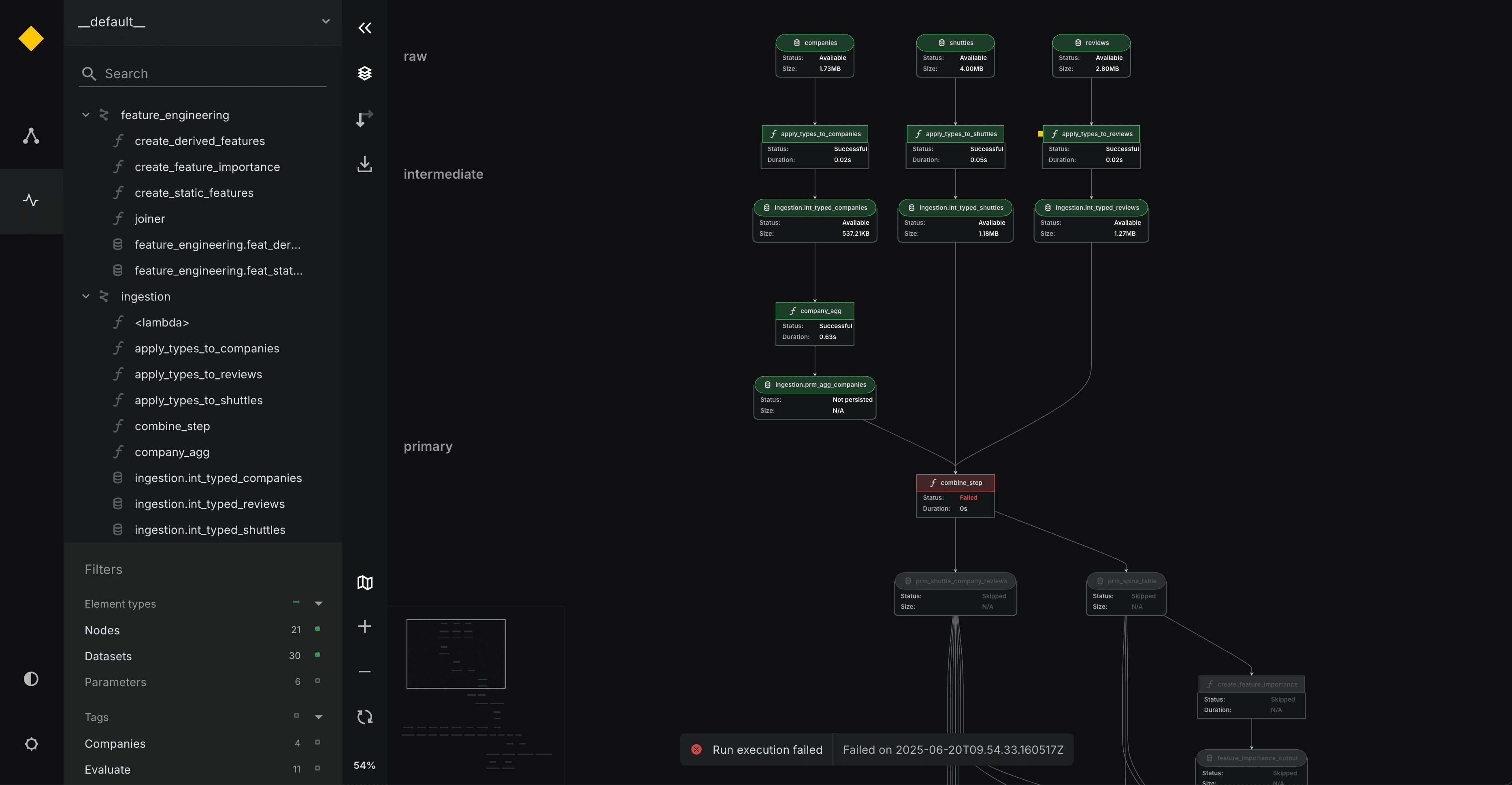Open the minimap using the map icon

point(364,582)
